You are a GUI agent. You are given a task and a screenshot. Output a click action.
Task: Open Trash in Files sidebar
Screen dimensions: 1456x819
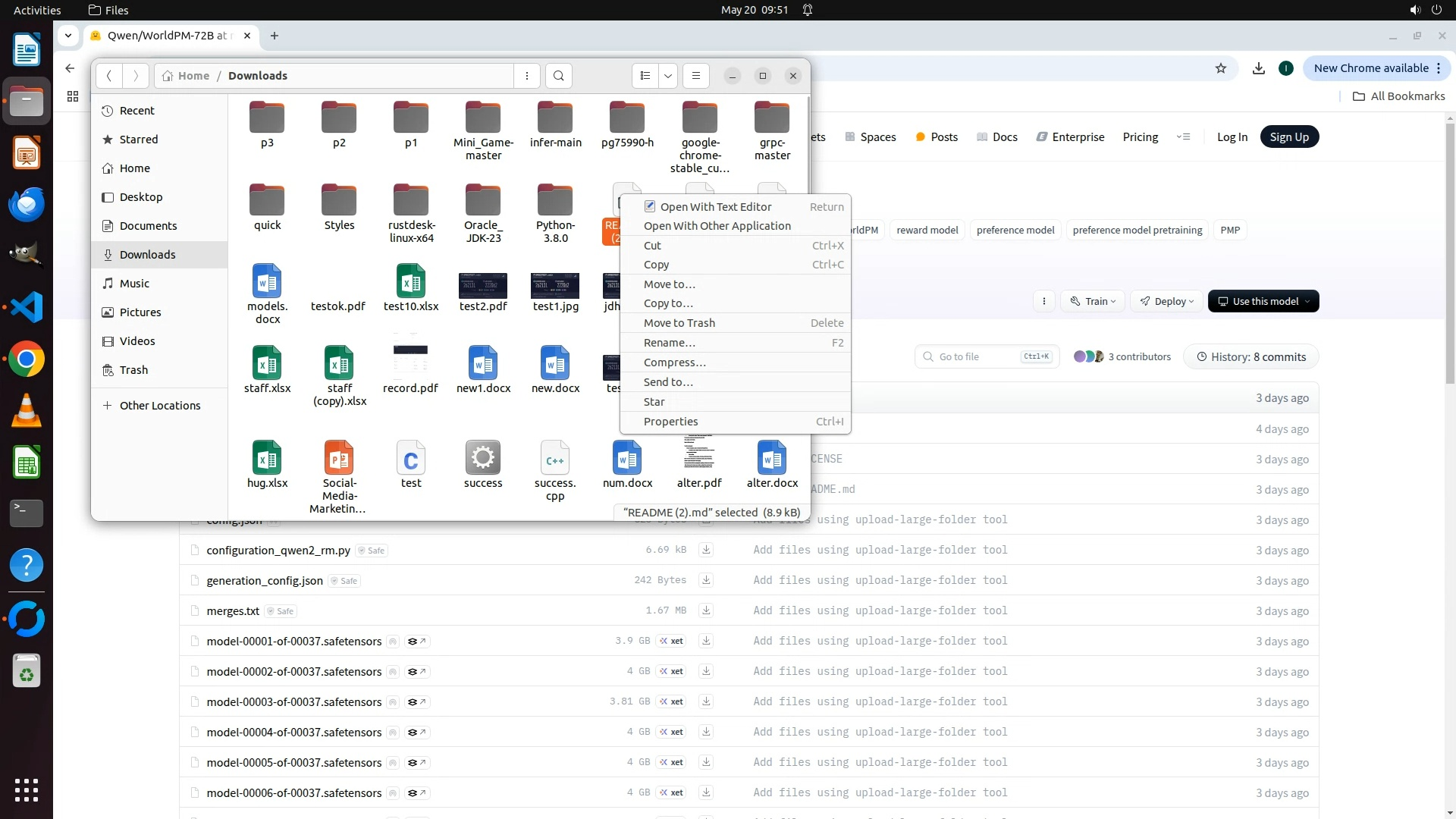(x=133, y=370)
